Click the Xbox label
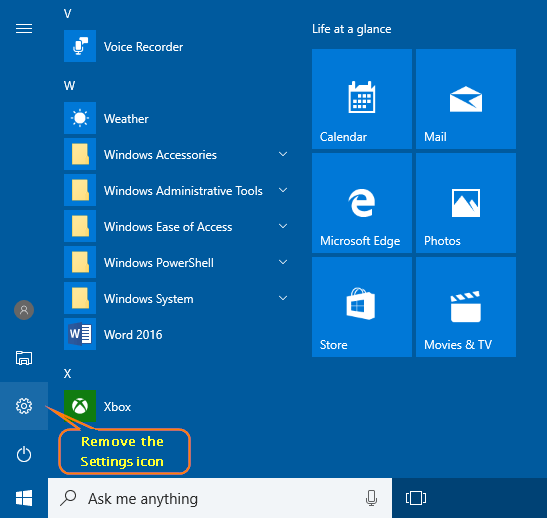The width and height of the screenshot is (547, 518). click(x=117, y=407)
